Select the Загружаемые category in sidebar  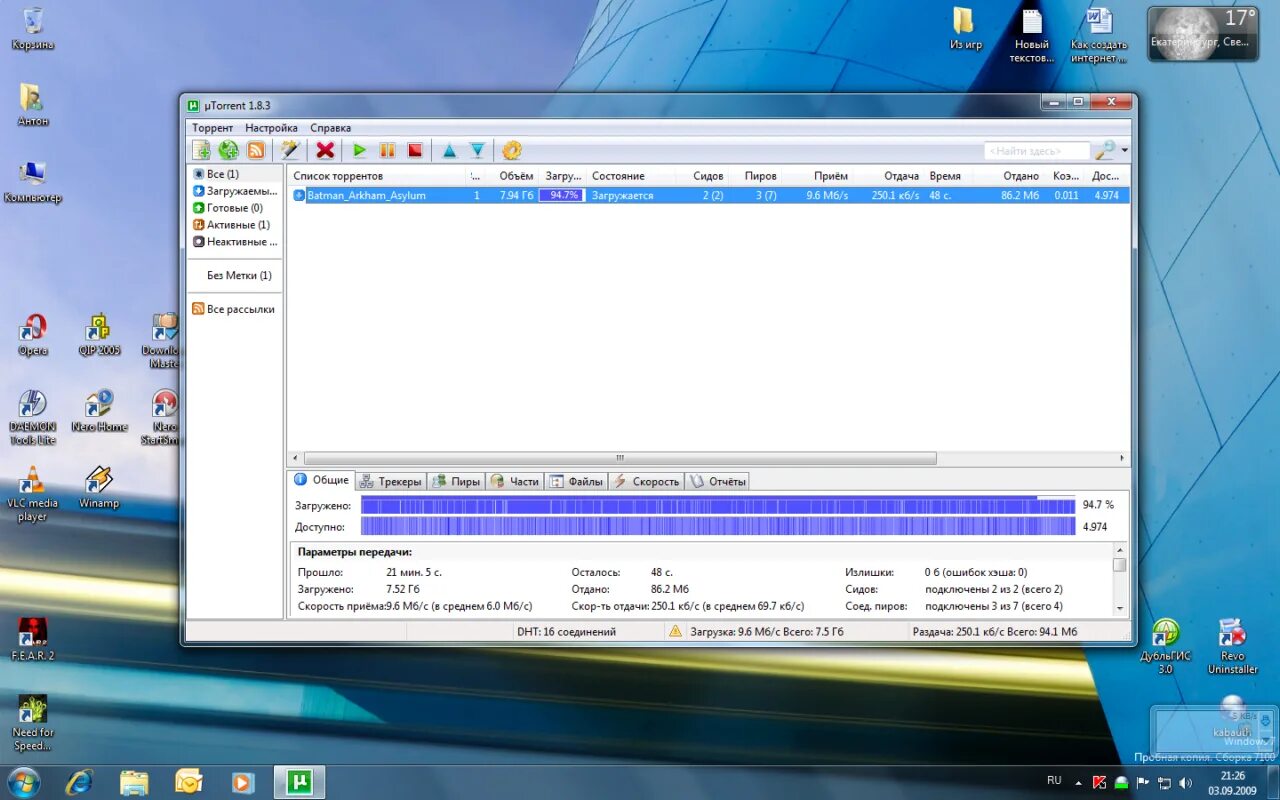pyautogui.click(x=236, y=191)
